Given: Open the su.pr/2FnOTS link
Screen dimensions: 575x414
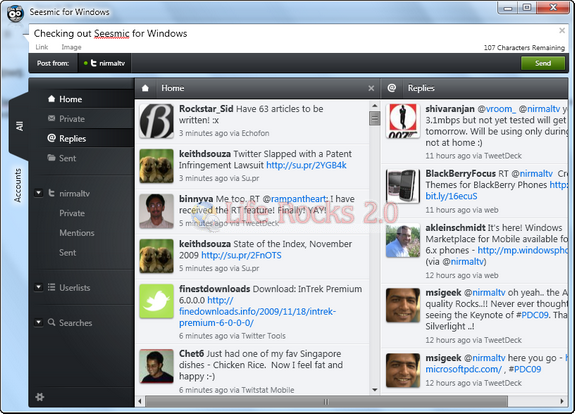Looking at the screenshot, I should [241, 255].
